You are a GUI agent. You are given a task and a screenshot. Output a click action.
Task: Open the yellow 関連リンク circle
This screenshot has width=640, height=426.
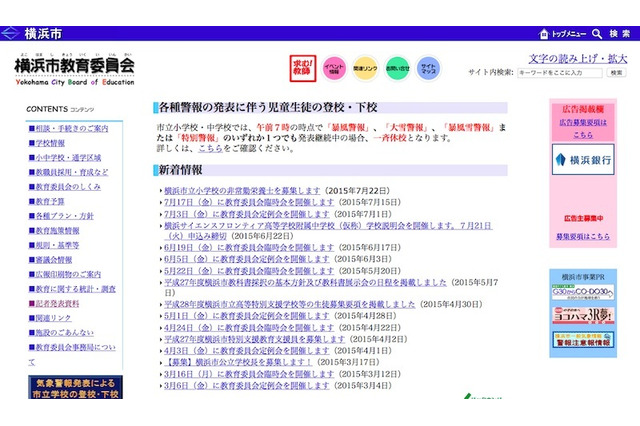[365, 69]
